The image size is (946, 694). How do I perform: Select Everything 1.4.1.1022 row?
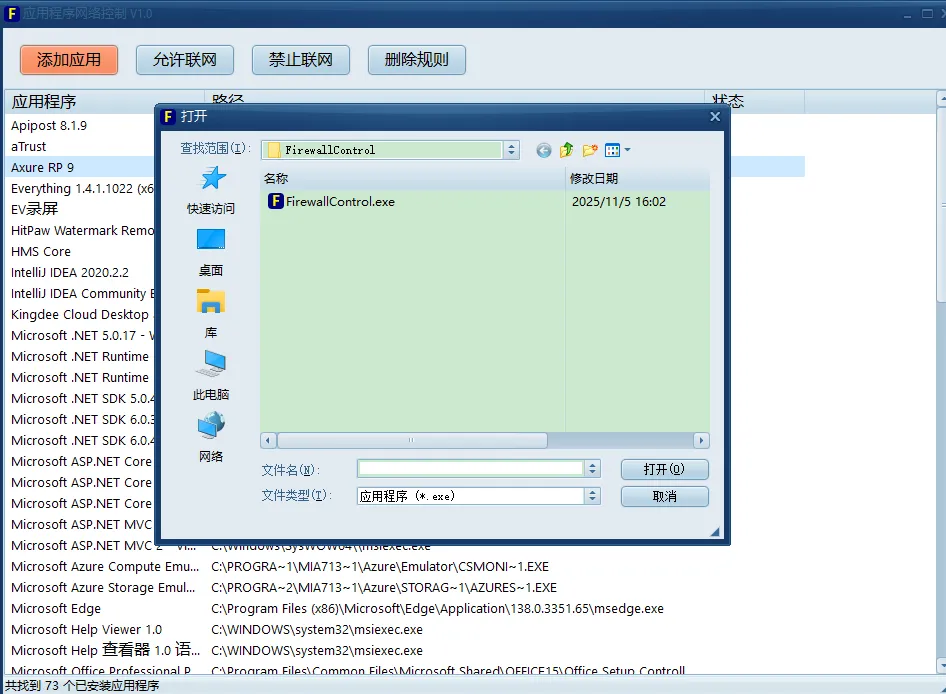tap(82, 188)
